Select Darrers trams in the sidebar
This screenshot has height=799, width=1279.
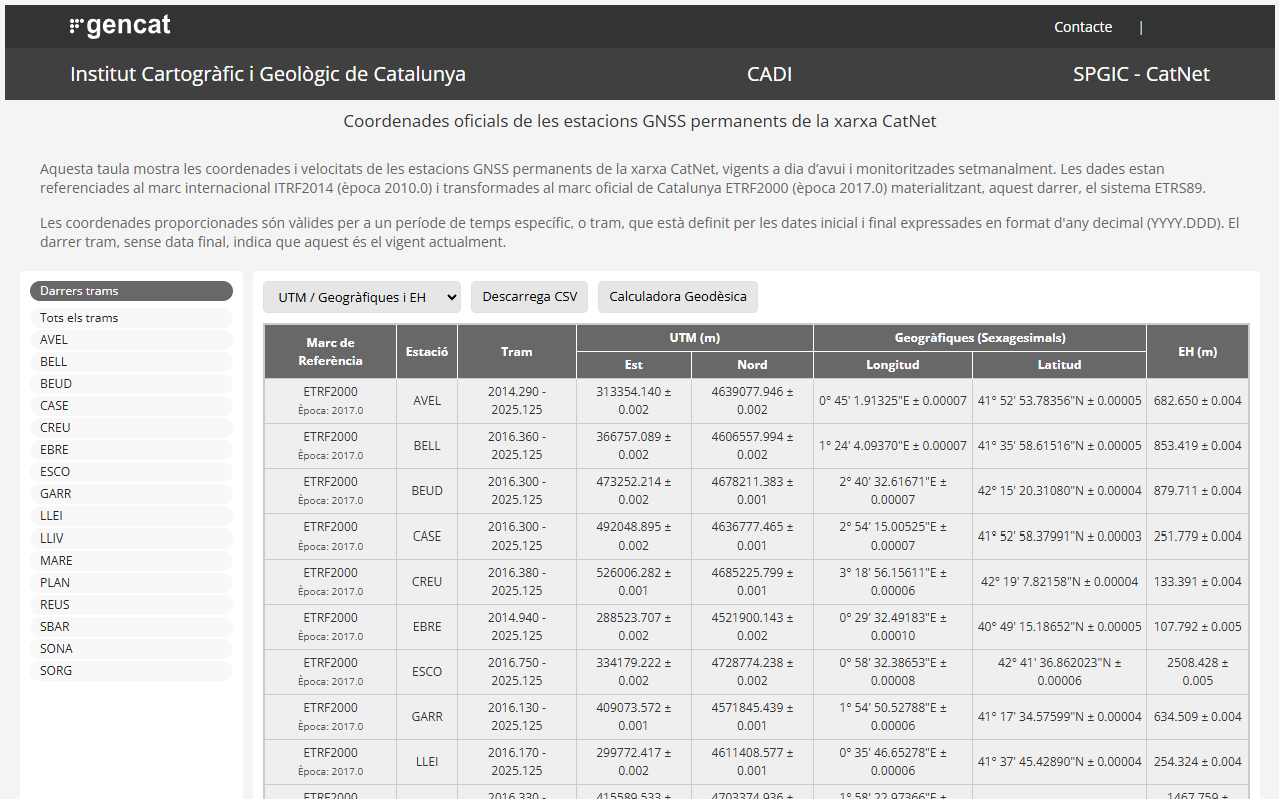click(x=131, y=291)
